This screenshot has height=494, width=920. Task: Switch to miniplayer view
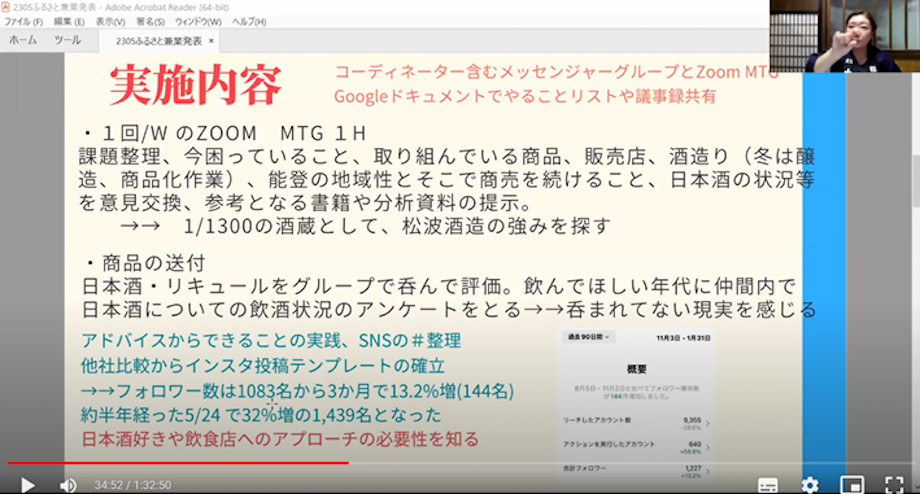[852, 485]
